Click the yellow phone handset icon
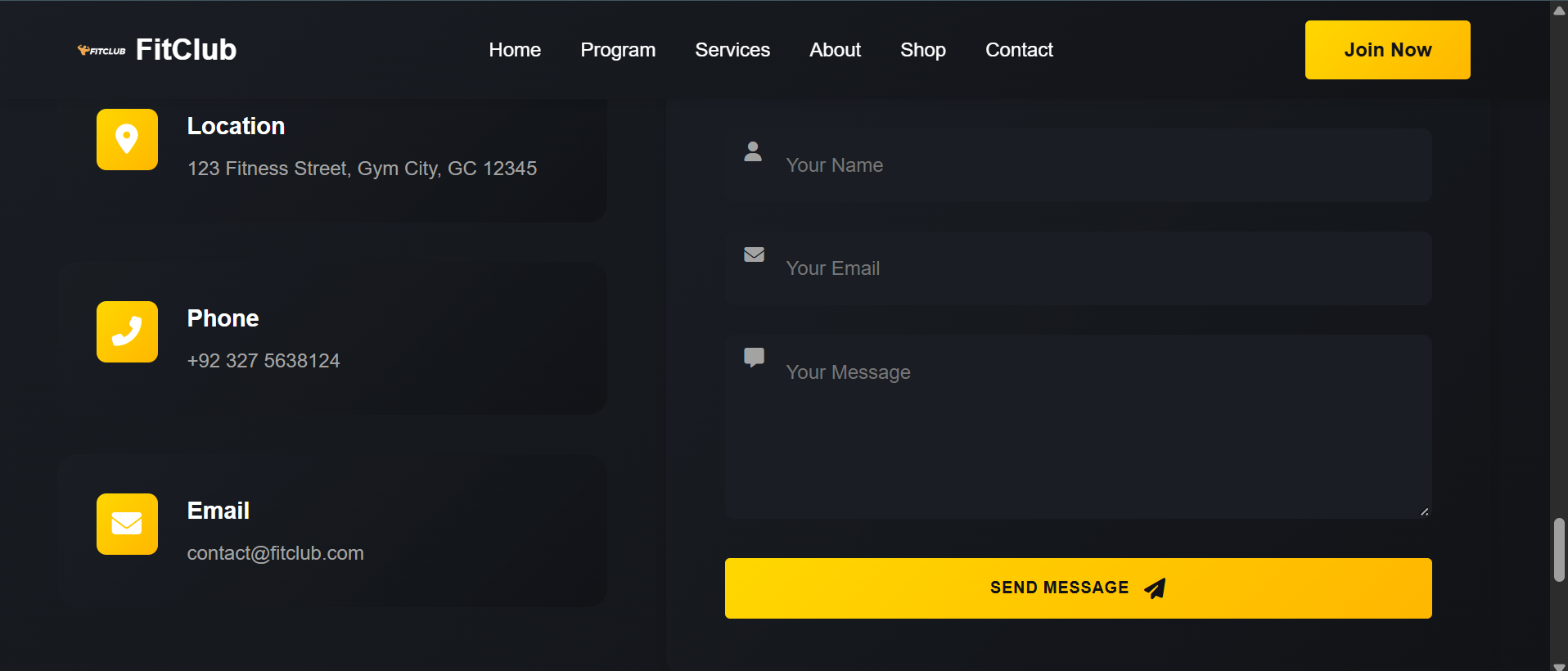This screenshot has width=1568, height=671. pos(127,331)
